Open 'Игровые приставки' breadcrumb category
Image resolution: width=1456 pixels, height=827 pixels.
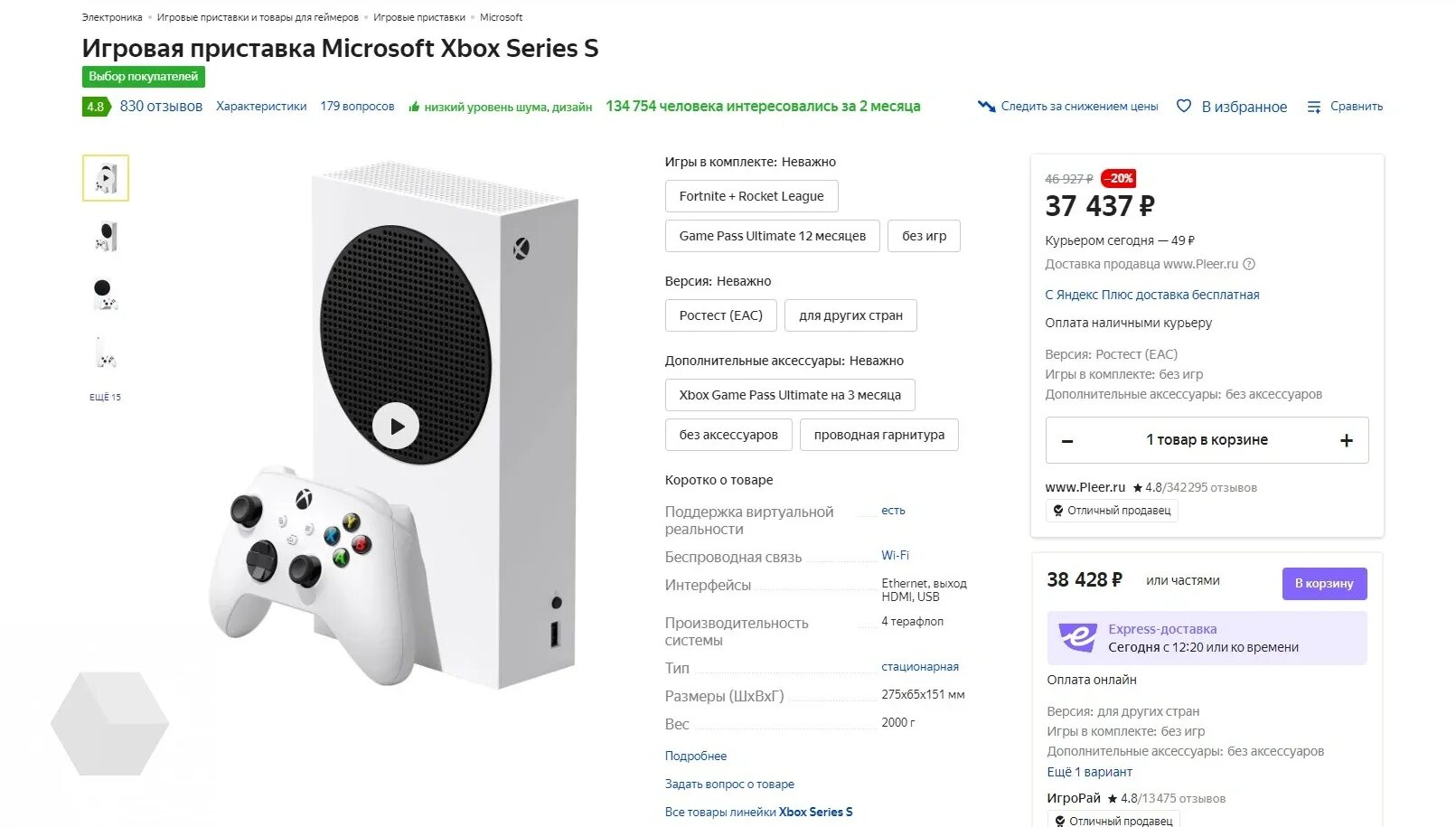(x=419, y=17)
